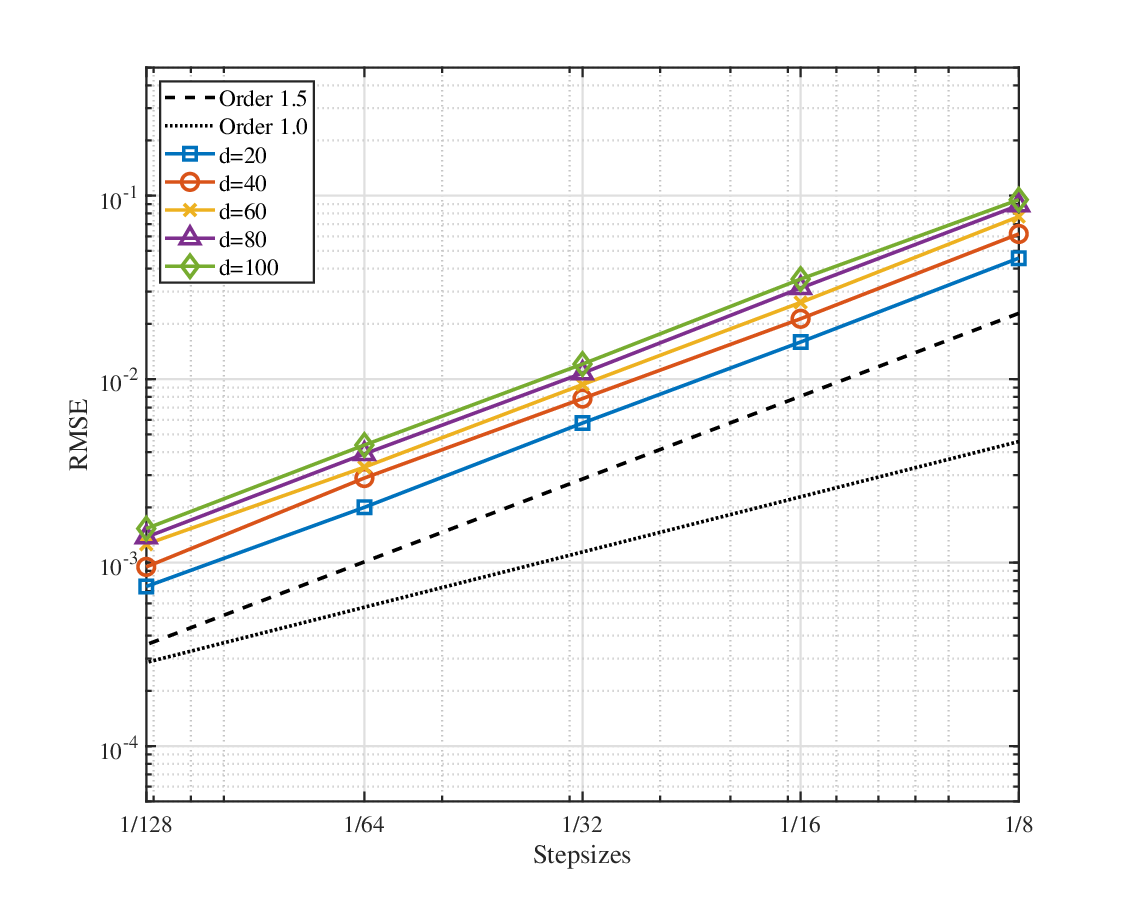Screen dimensions: 1125x900
Task: Select the blue square marker at stepsize 1/32
Action: click(583, 423)
